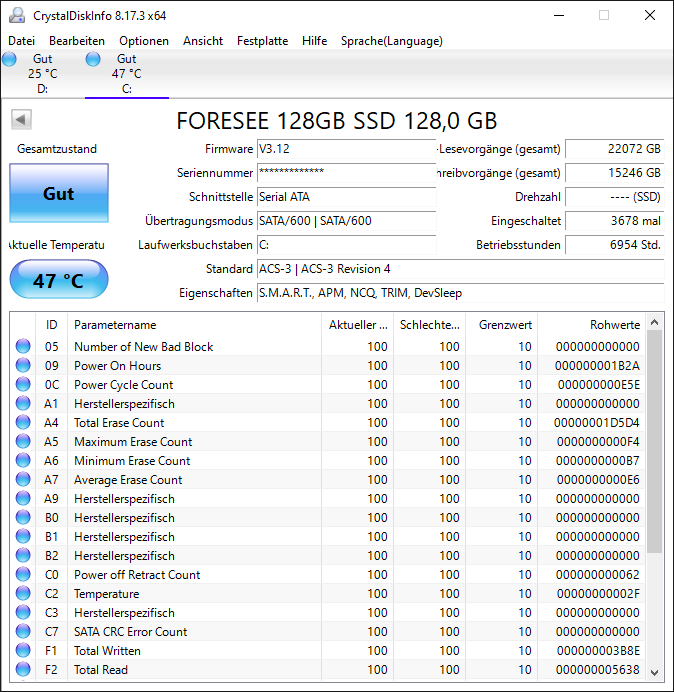Click status orb of attribute B2 row
Screen dimensions: 674x692
pyautogui.click(x=23, y=555)
